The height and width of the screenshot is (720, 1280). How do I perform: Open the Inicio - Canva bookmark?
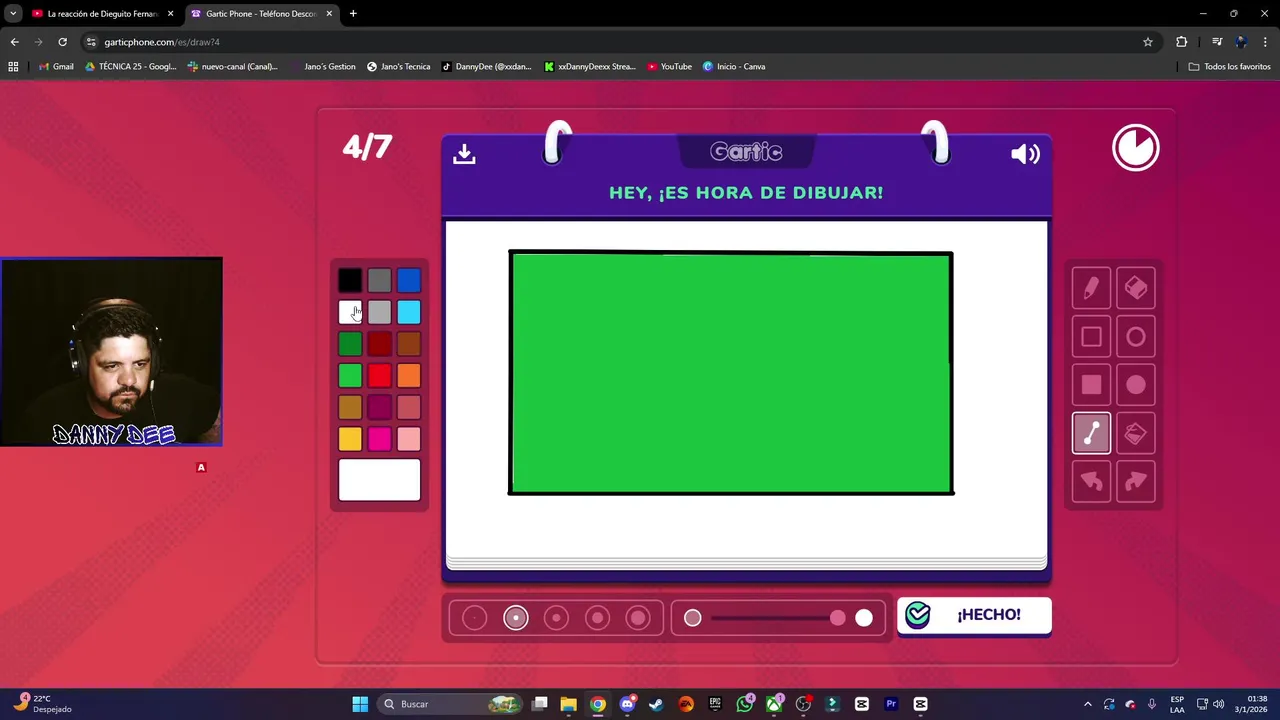(x=734, y=67)
